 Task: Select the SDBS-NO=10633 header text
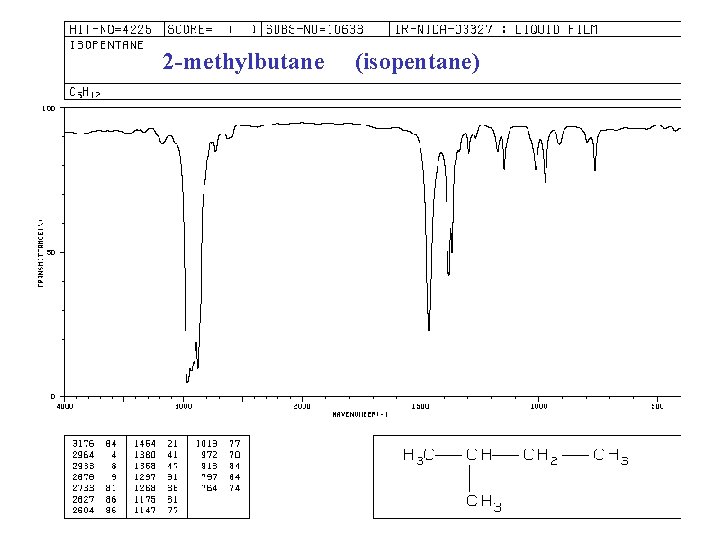(x=315, y=30)
